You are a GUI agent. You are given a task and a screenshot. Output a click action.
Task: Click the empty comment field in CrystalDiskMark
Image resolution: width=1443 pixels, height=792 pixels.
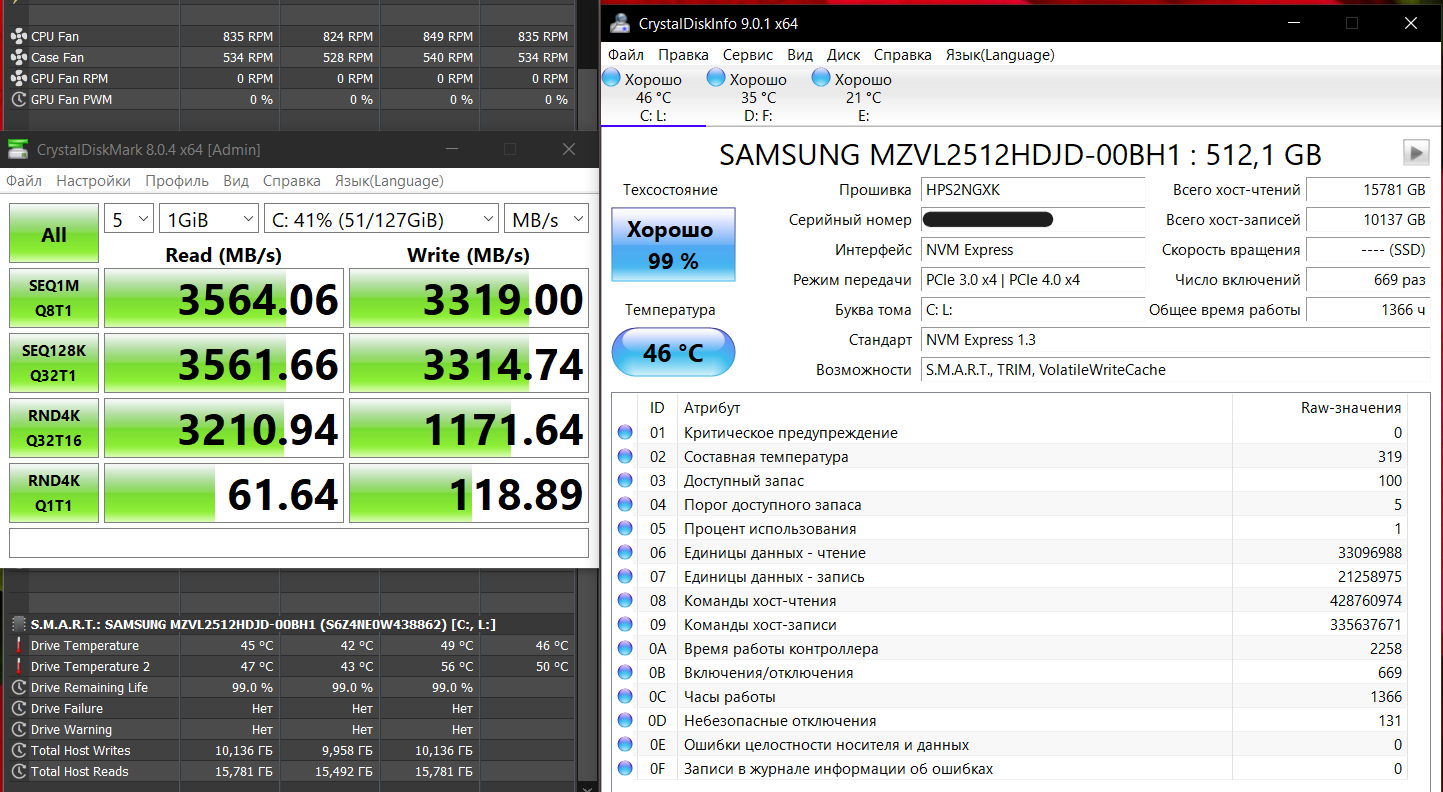[299, 543]
